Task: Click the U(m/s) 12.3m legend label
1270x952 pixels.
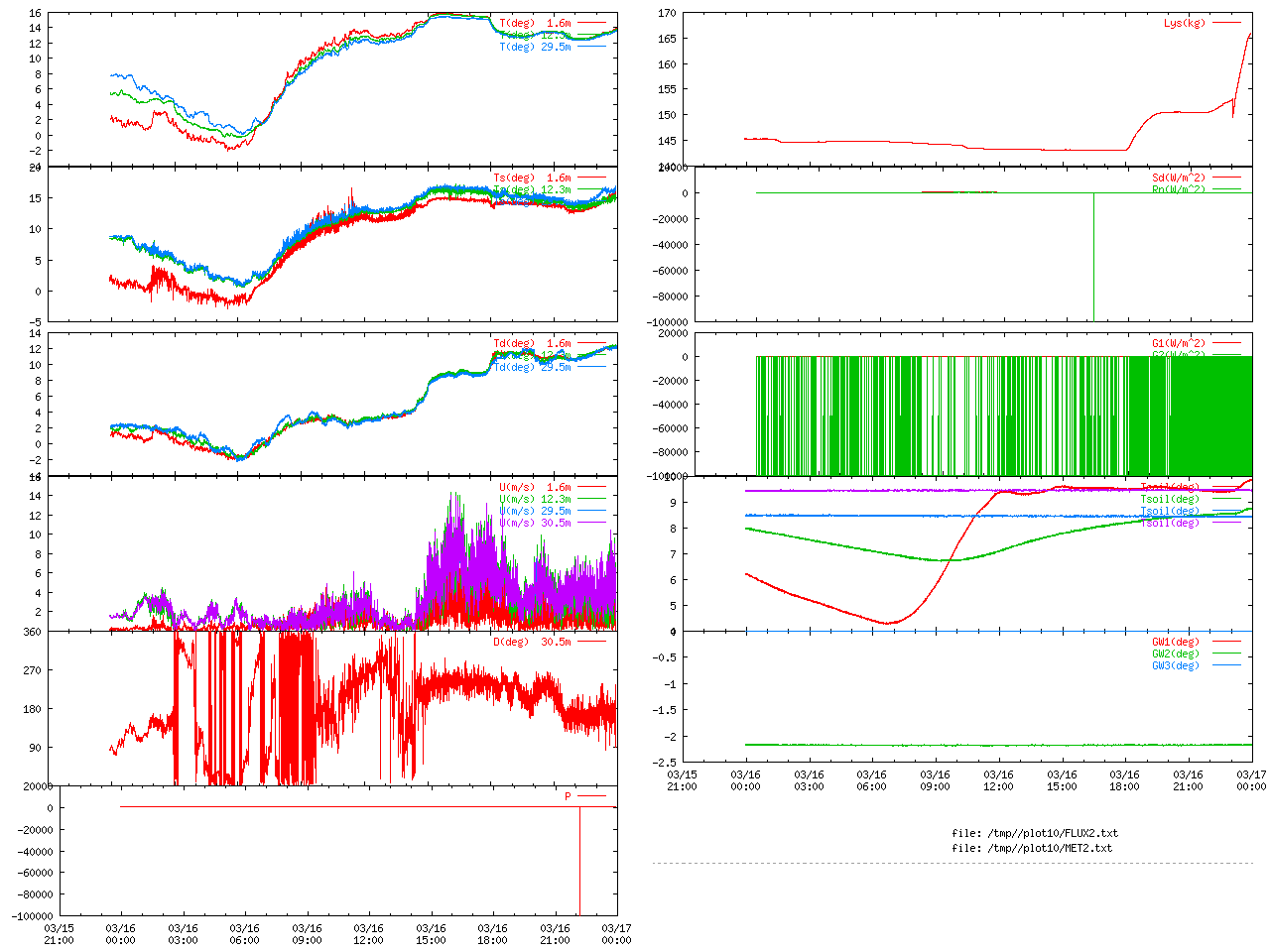Action: coord(535,499)
